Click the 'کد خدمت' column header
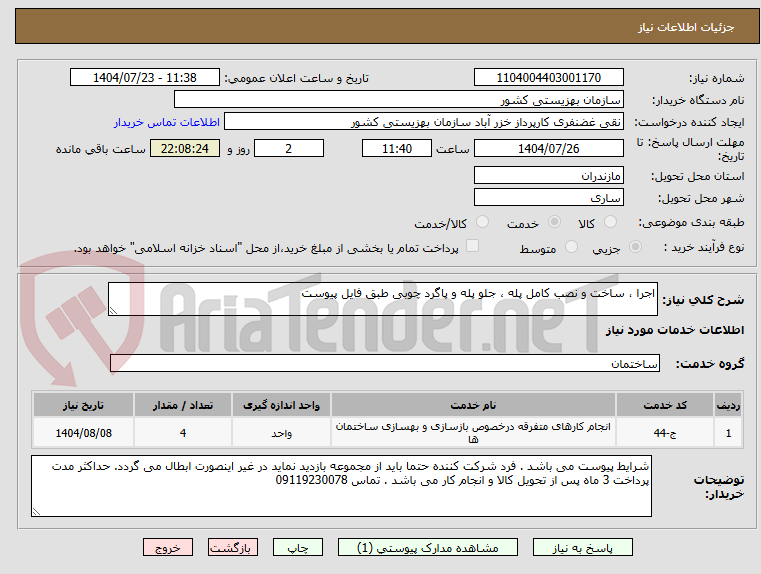The width and height of the screenshot is (761, 574). pyautogui.click(x=665, y=405)
